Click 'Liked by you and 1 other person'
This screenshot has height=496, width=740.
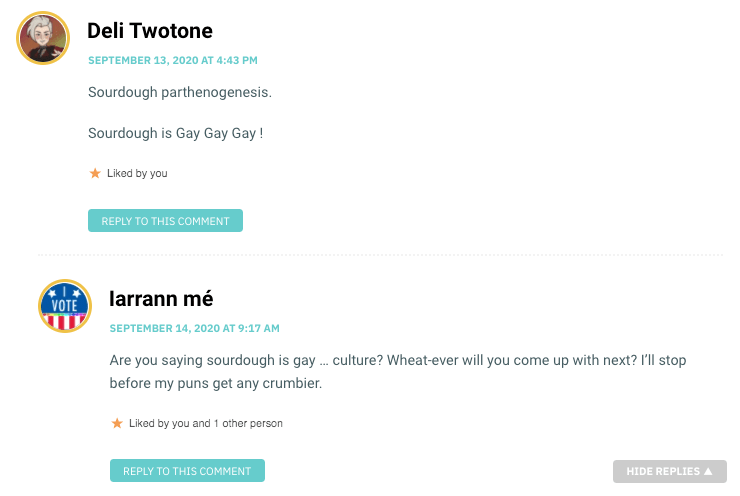[x=206, y=423]
